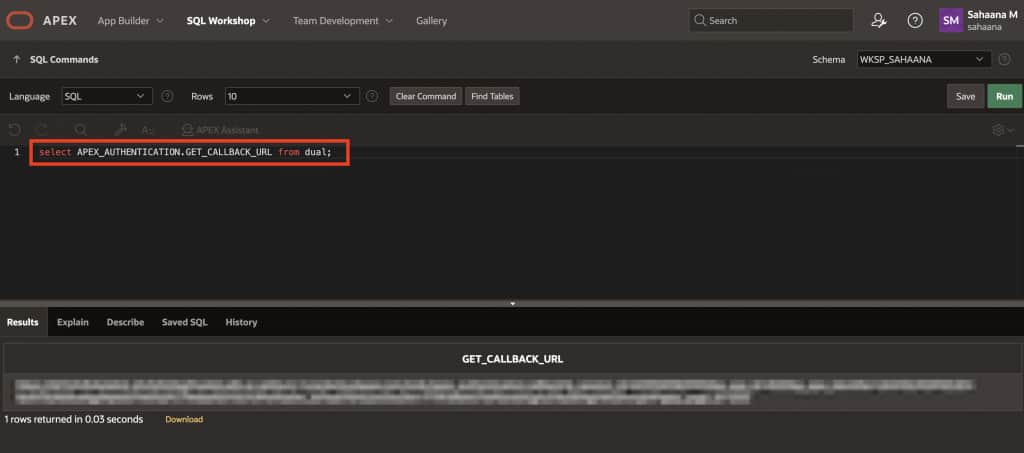
Task: Open the editor settings gear menu
Action: [1003, 130]
